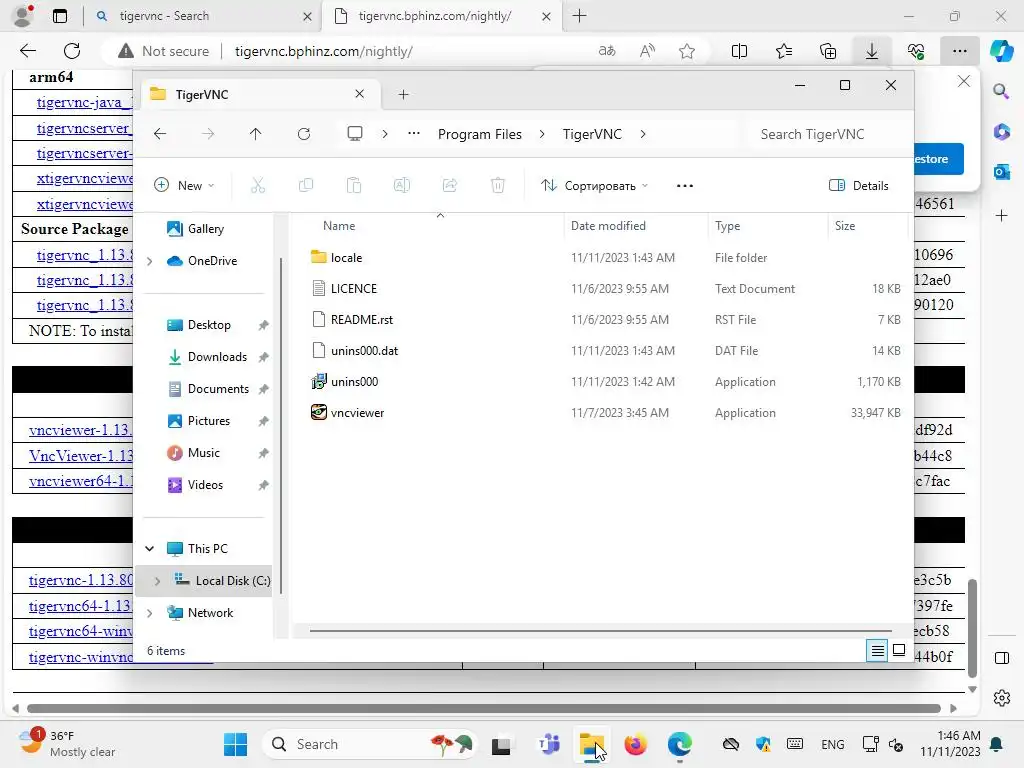This screenshot has width=1024, height=768.
Task: Click the PC monitor icon in address bar
Action: [355, 134]
